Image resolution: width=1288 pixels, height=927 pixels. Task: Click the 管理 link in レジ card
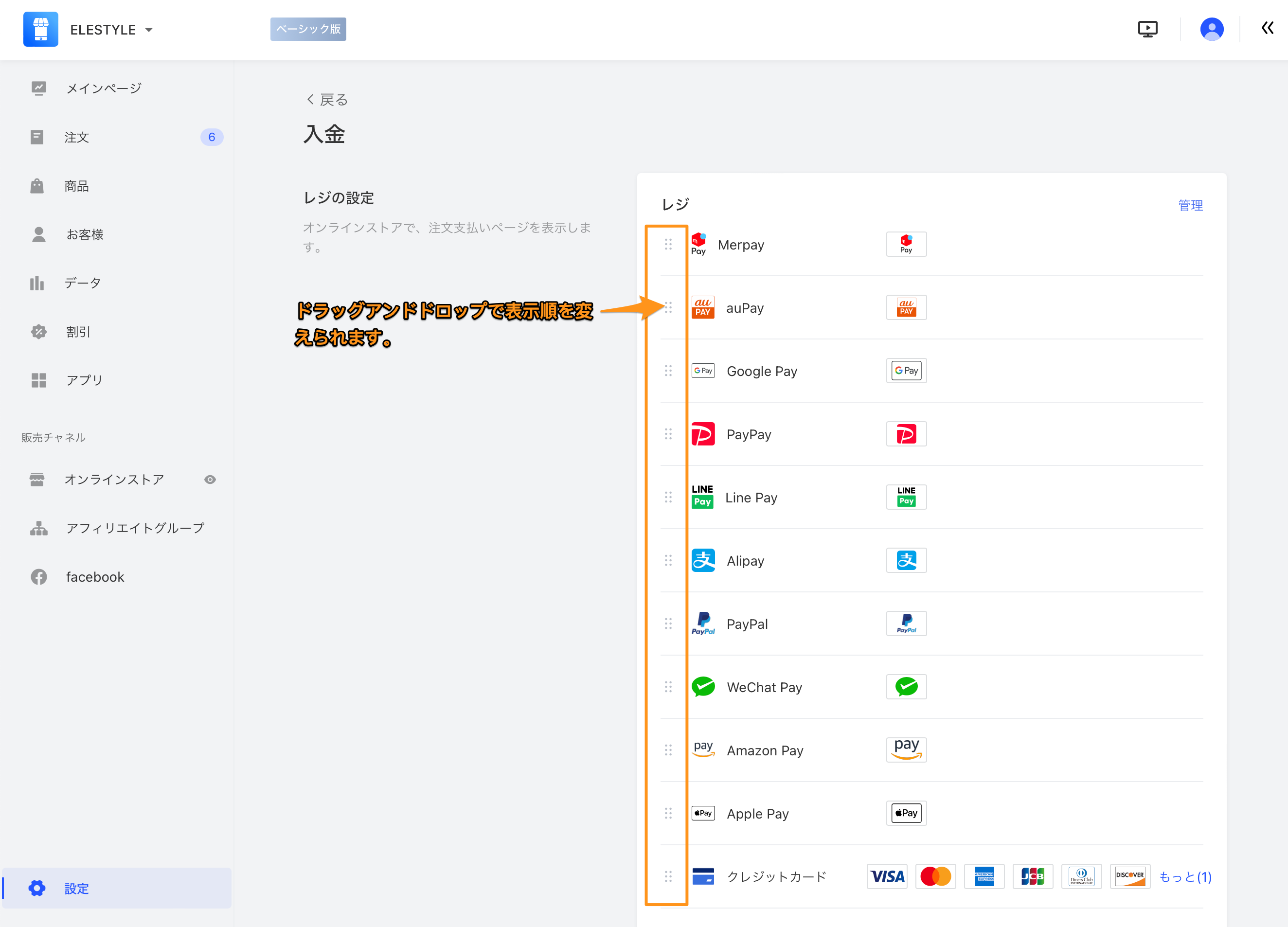tap(1190, 205)
